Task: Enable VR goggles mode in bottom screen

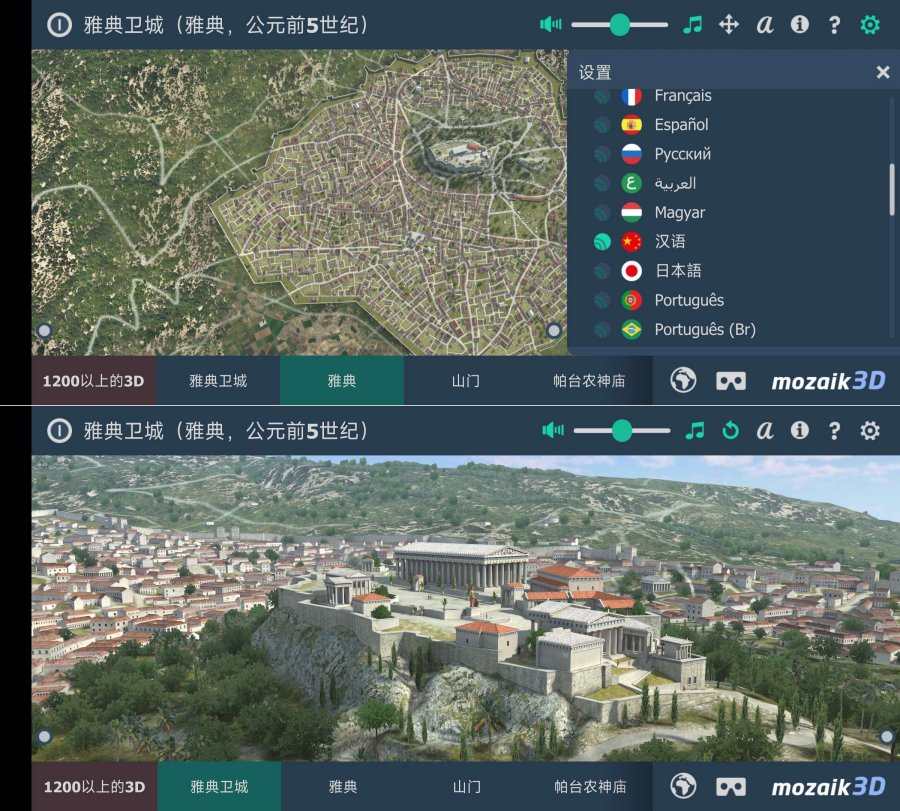Action: [731, 787]
